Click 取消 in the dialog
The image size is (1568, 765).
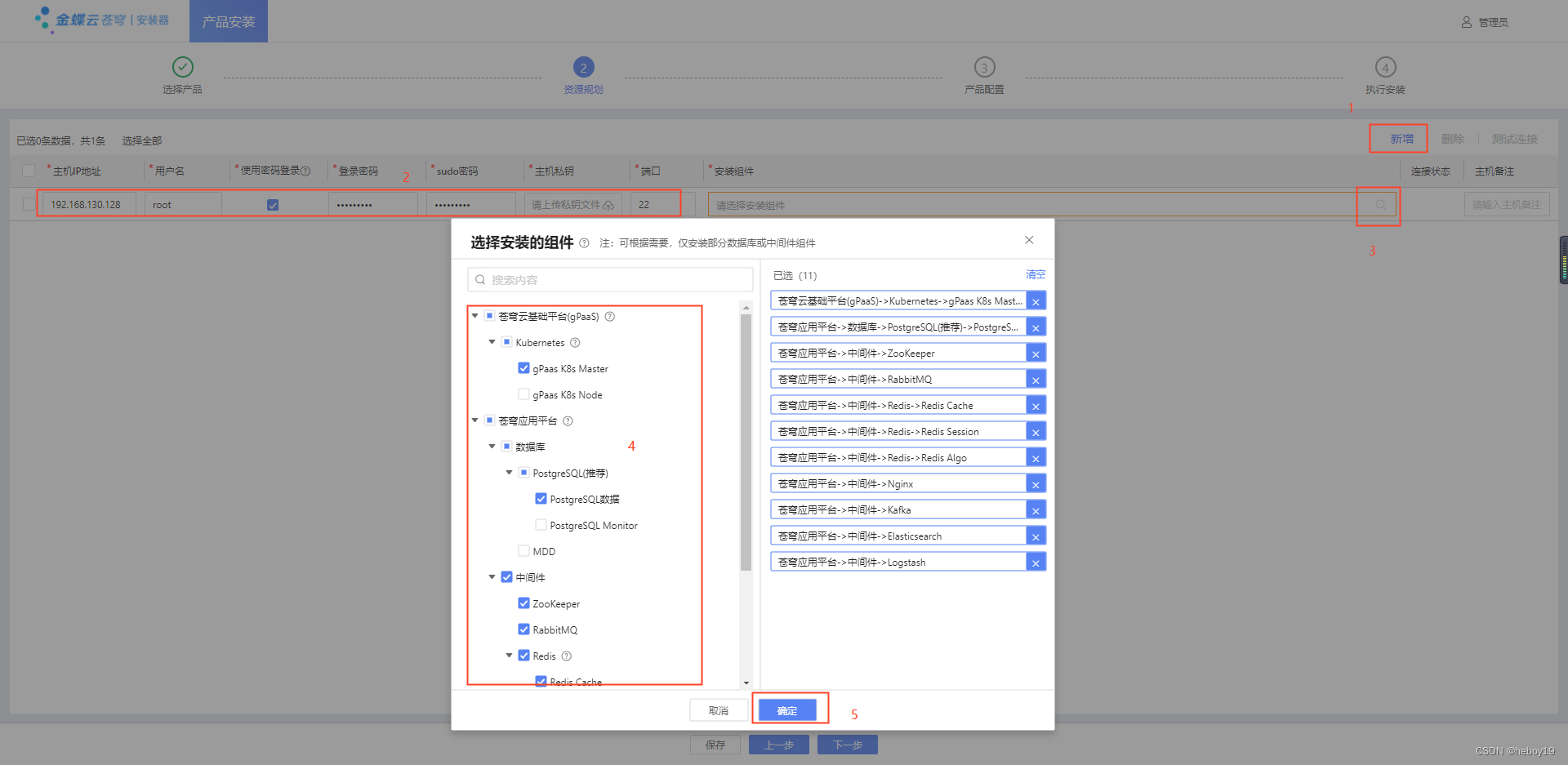tap(719, 710)
